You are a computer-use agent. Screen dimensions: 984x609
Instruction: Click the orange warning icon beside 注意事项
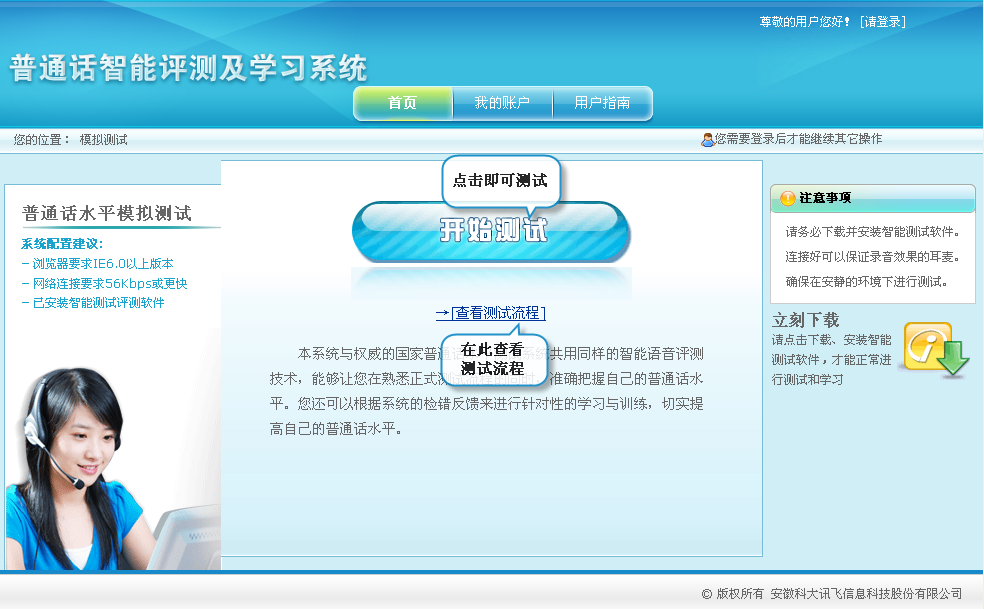pos(787,199)
